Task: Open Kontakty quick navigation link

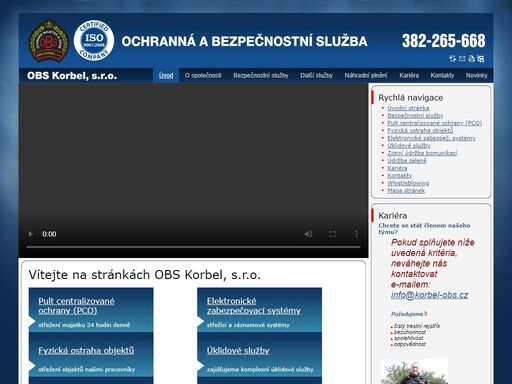Action: tap(399, 176)
